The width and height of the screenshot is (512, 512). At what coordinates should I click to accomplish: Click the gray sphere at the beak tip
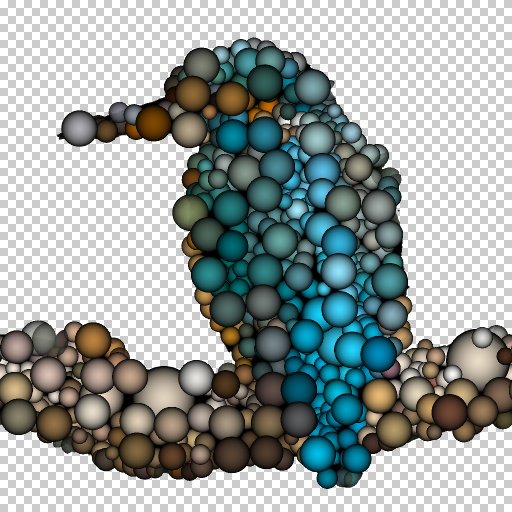pos(79,128)
